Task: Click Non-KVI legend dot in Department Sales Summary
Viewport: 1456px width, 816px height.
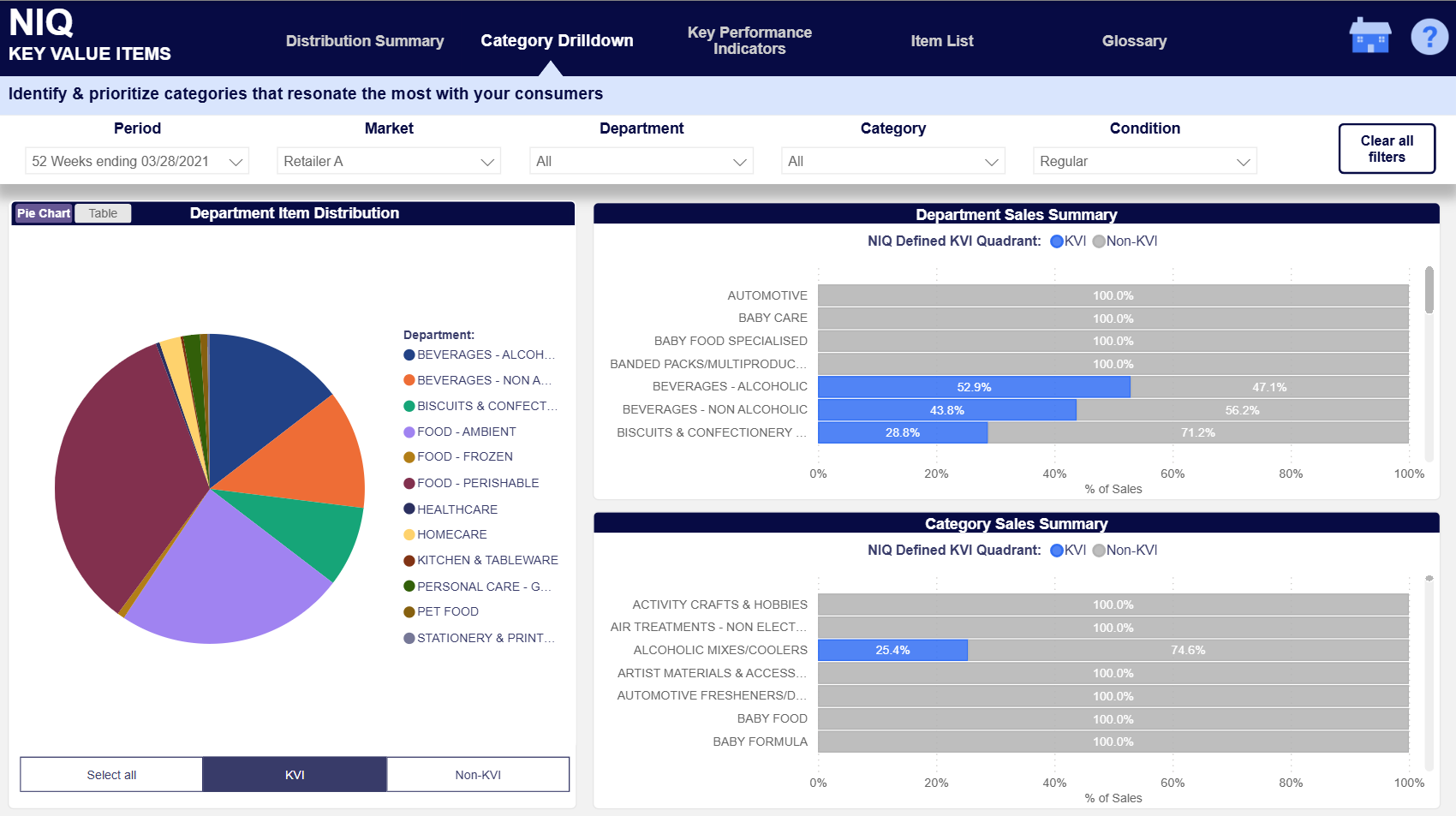Action: pos(1099,241)
